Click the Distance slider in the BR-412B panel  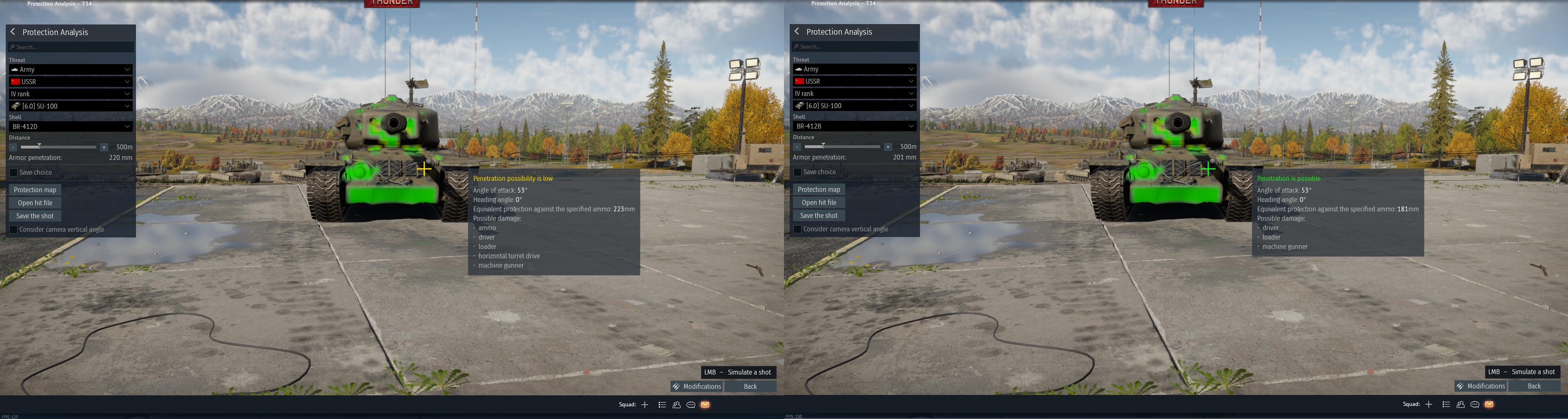pyautogui.click(x=842, y=146)
